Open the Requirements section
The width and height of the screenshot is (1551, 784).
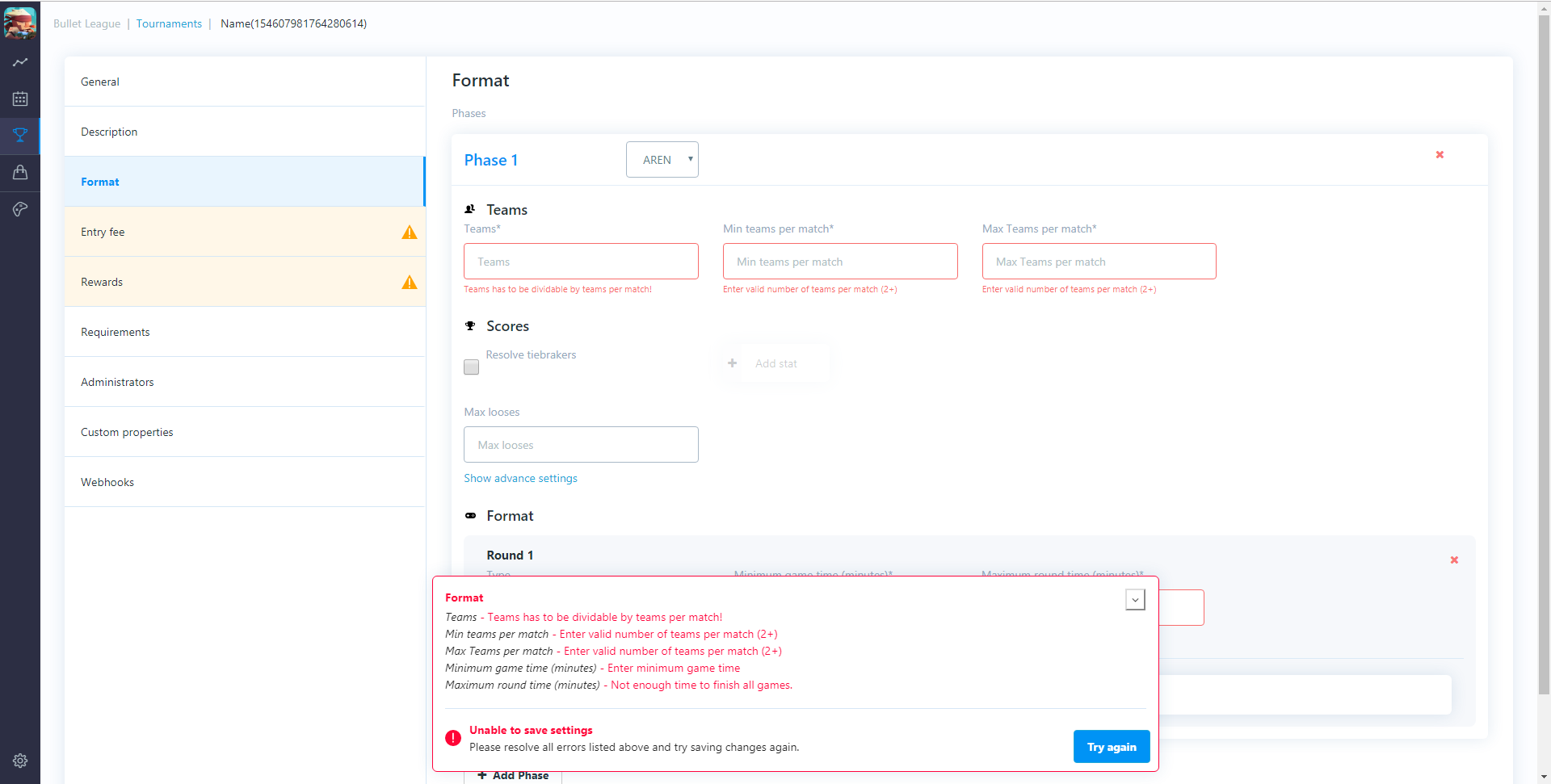(245, 332)
